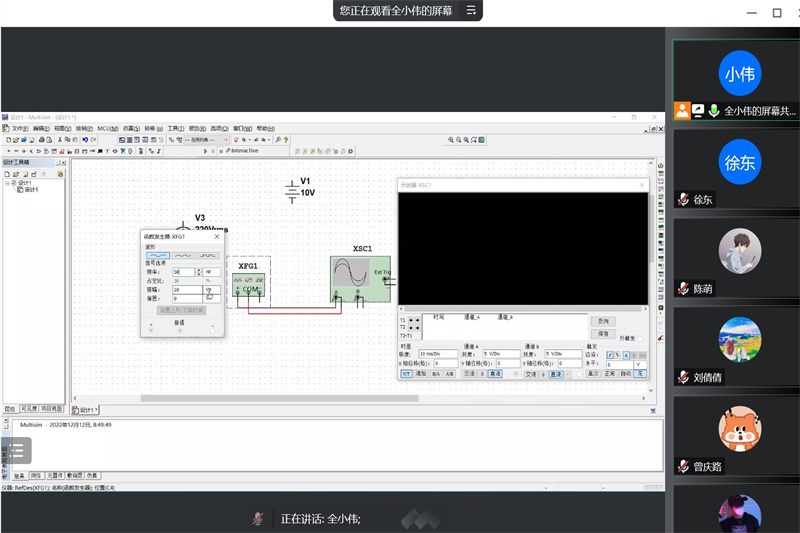Open the 仿真(S) menu
This screenshot has width=800, height=533.
129,129
